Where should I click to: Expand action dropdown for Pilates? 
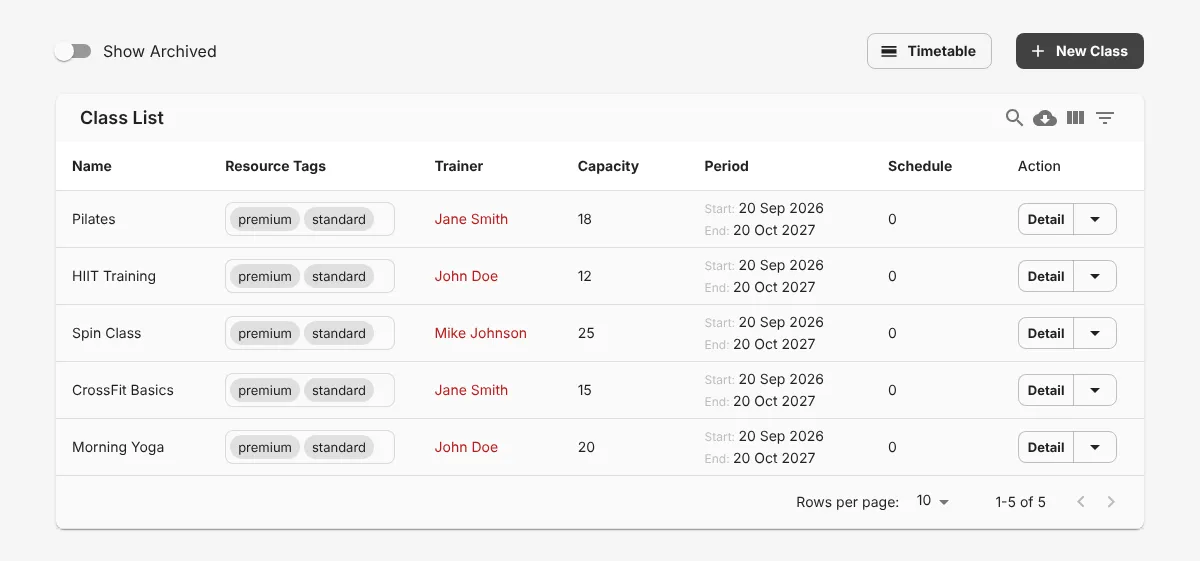[x=1095, y=219]
